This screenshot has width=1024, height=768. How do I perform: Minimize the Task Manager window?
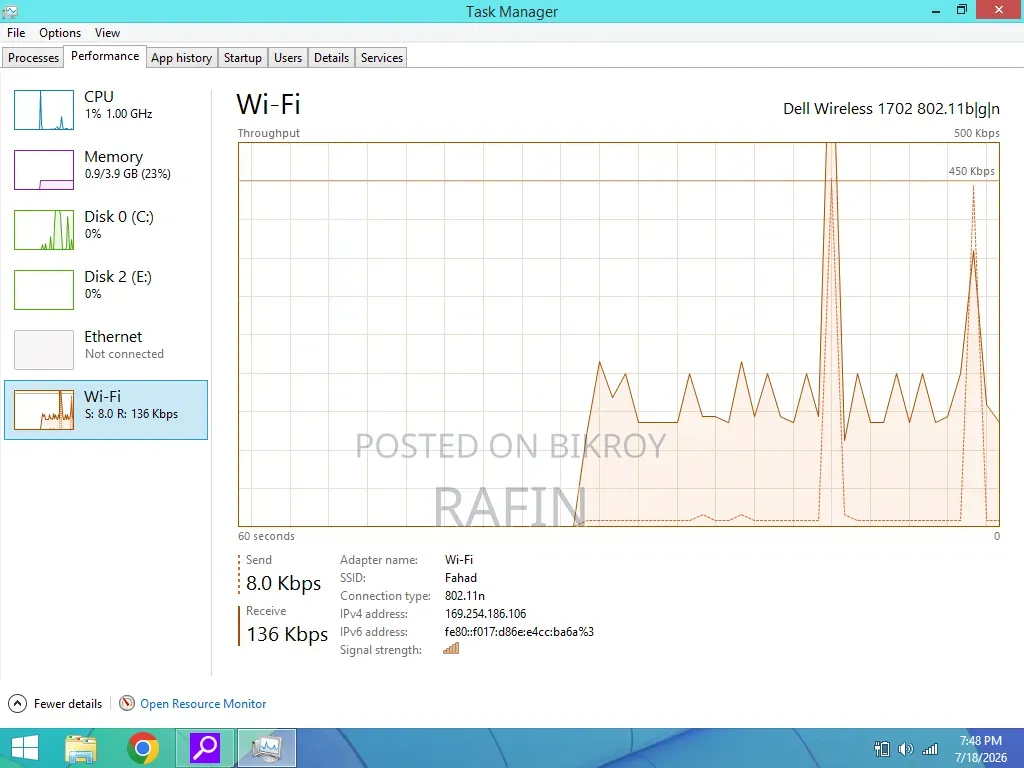tap(936, 11)
